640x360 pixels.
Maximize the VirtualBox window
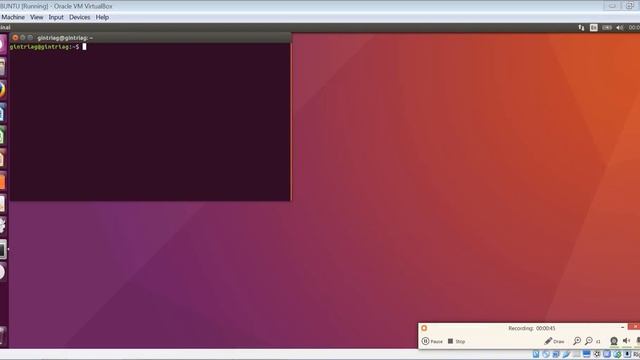click(x=629, y=6)
